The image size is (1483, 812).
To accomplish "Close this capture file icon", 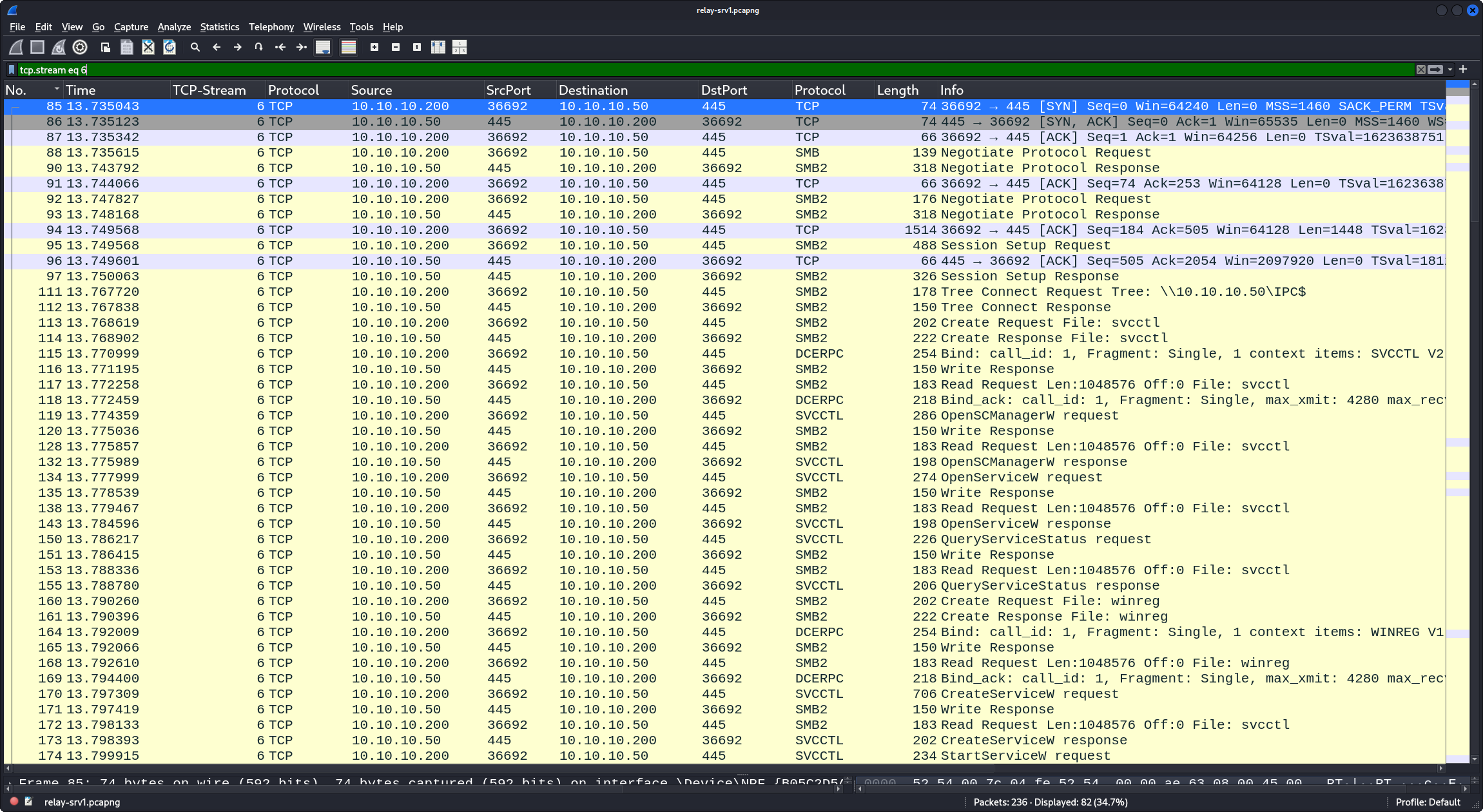I will point(148,47).
